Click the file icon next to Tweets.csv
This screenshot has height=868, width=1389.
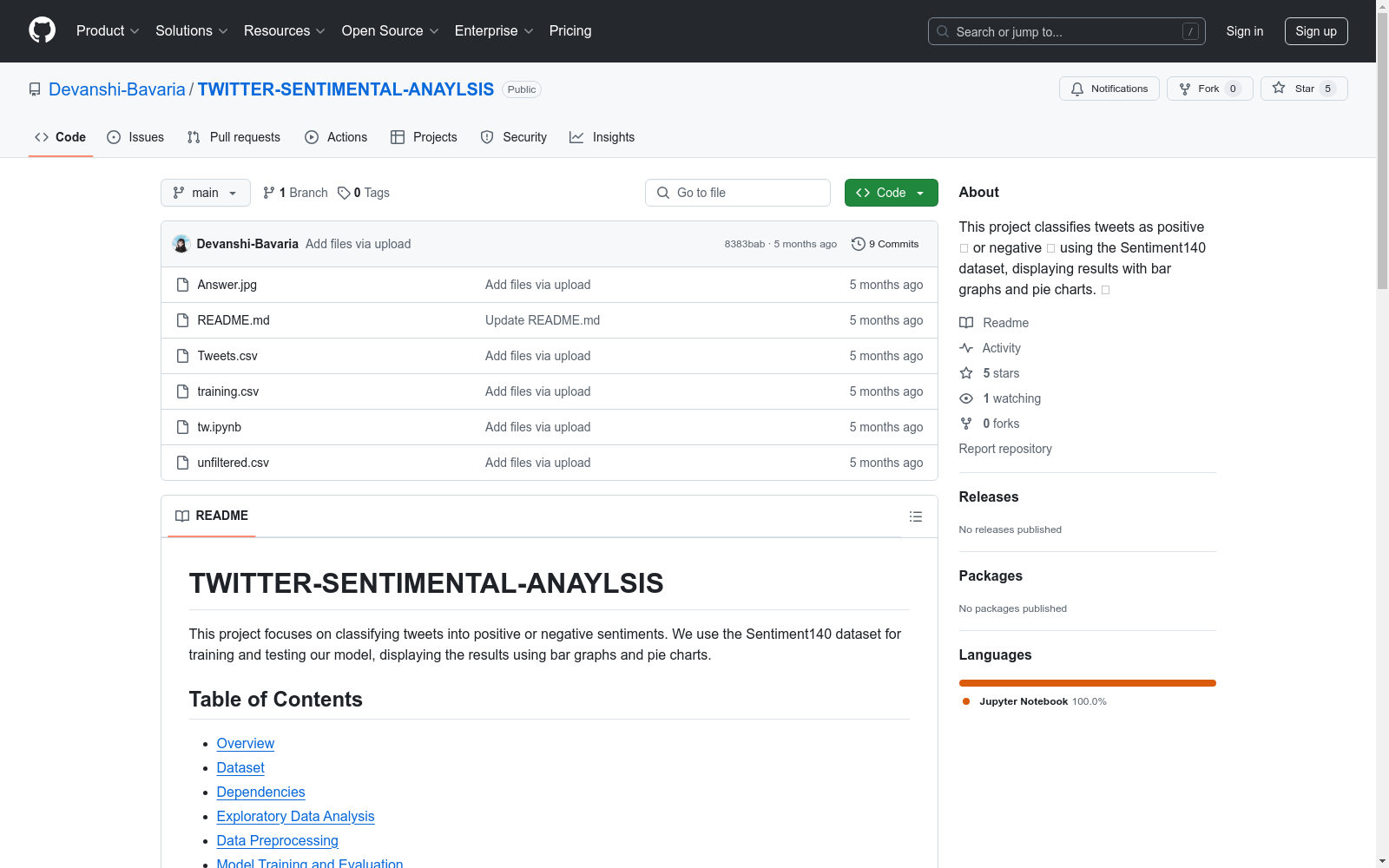(x=182, y=356)
